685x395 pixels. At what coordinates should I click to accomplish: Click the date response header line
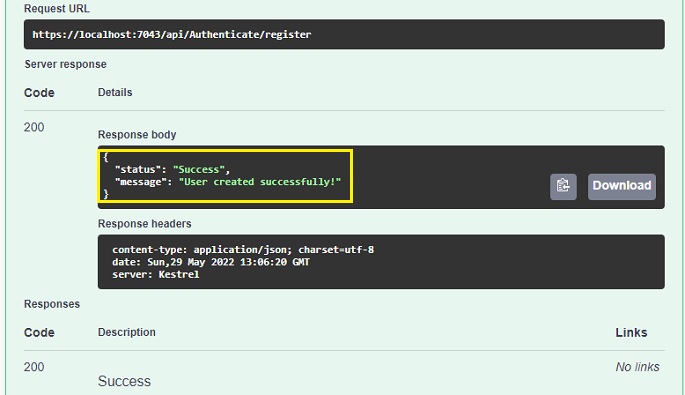coord(211,262)
